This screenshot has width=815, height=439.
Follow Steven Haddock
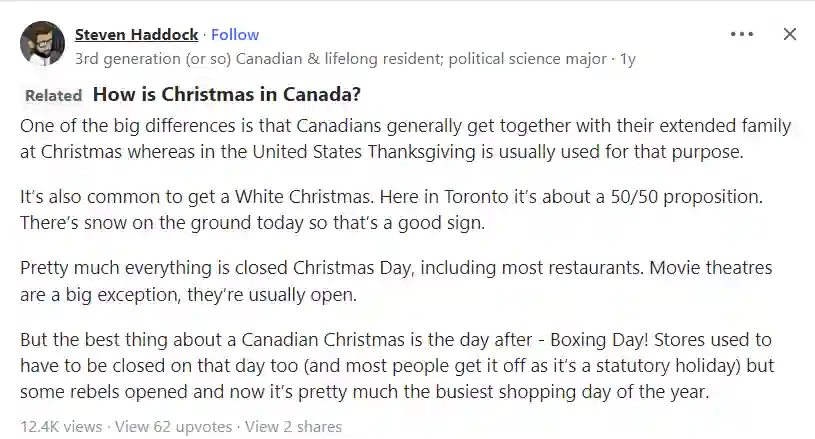tap(235, 34)
